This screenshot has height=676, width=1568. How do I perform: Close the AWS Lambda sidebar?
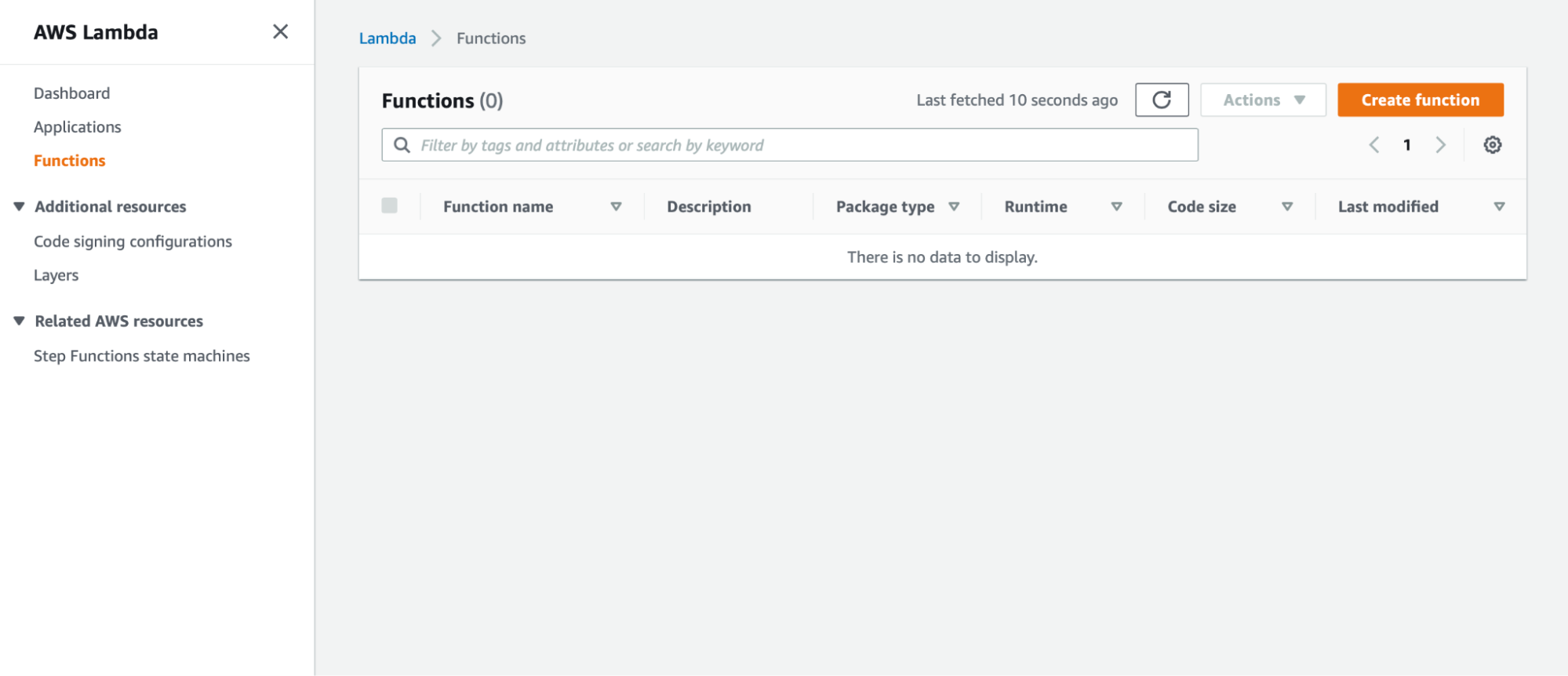pos(280,31)
